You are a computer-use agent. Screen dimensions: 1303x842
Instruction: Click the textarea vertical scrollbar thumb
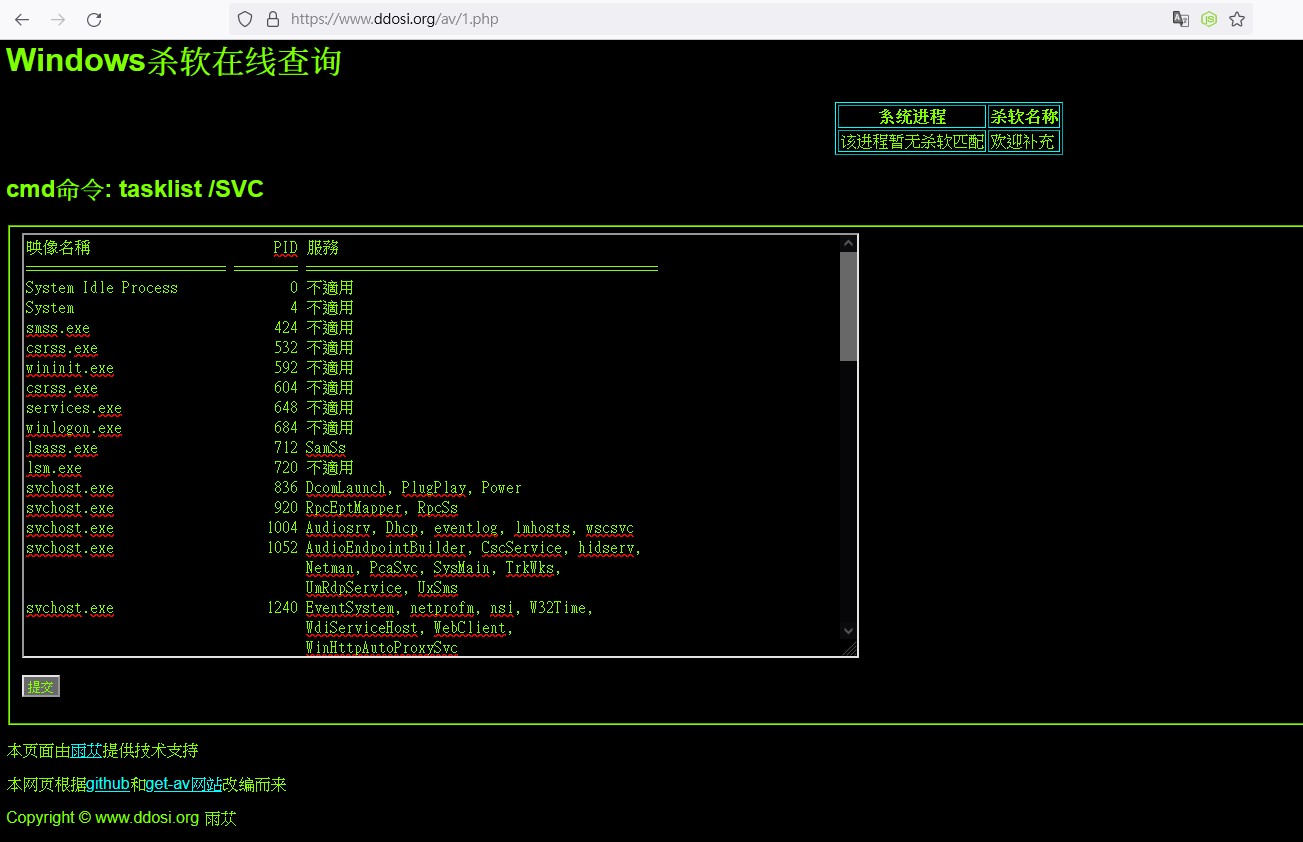(848, 306)
